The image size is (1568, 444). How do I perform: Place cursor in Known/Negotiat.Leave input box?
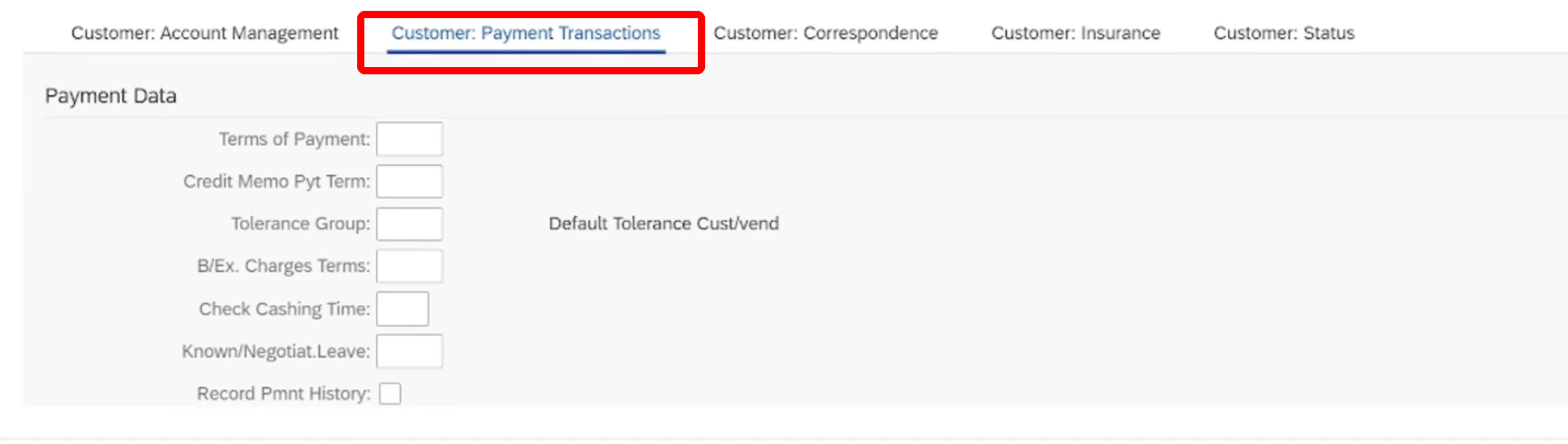pyautogui.click(x=410, y=352)
